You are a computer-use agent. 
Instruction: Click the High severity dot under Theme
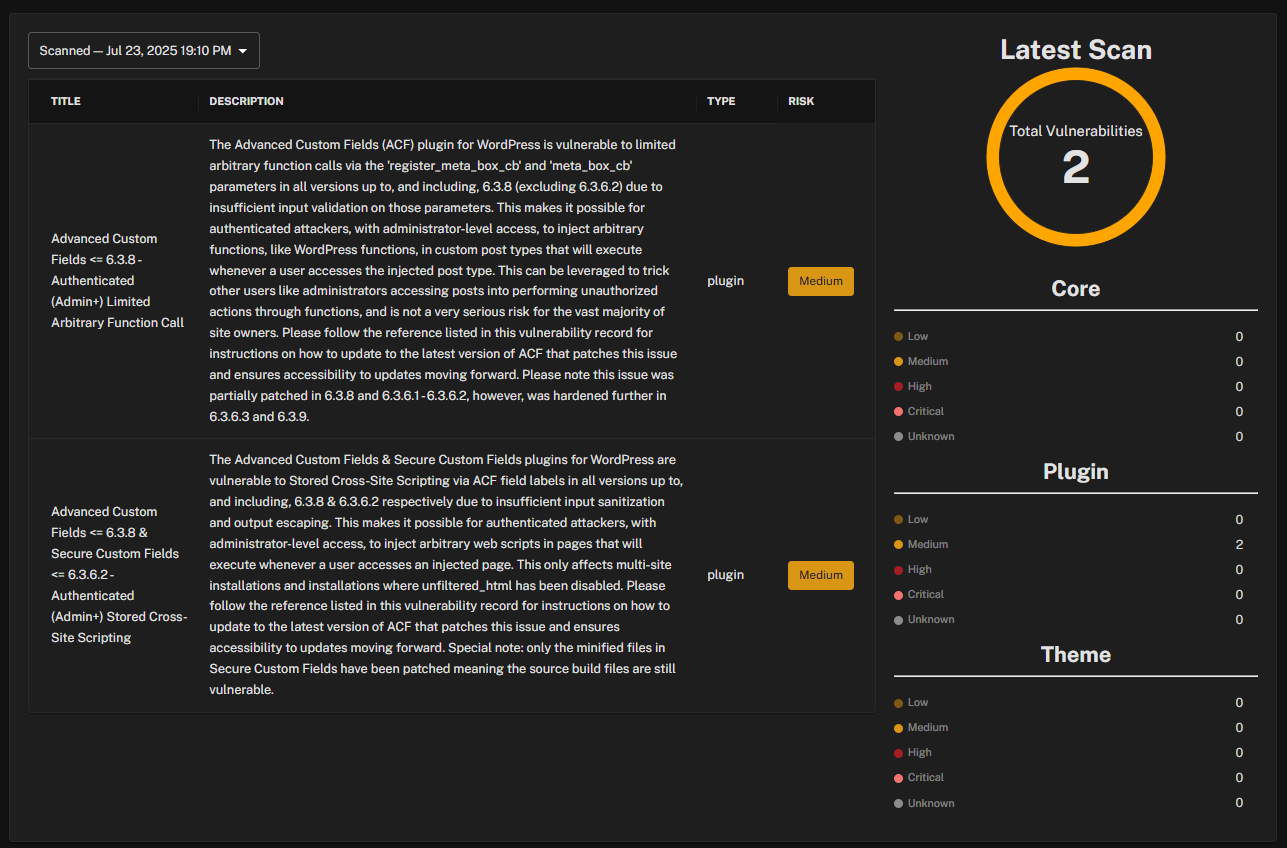[x=898, y=752]
